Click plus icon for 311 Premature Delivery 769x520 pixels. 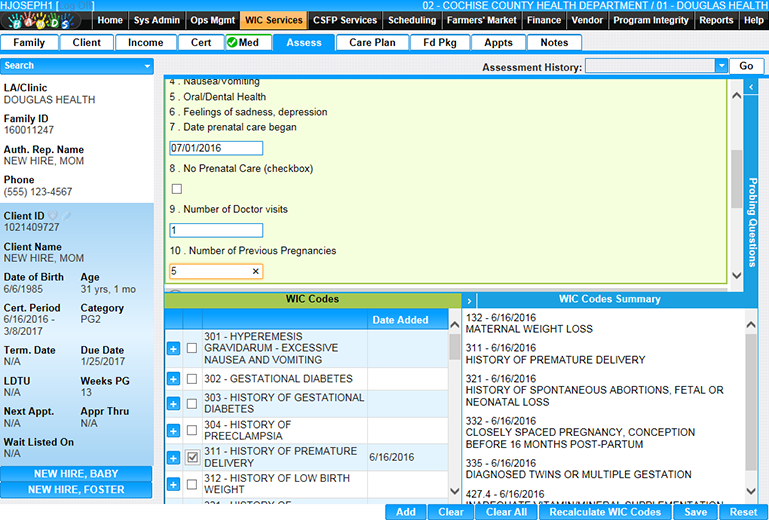click(x=174, y=457)
